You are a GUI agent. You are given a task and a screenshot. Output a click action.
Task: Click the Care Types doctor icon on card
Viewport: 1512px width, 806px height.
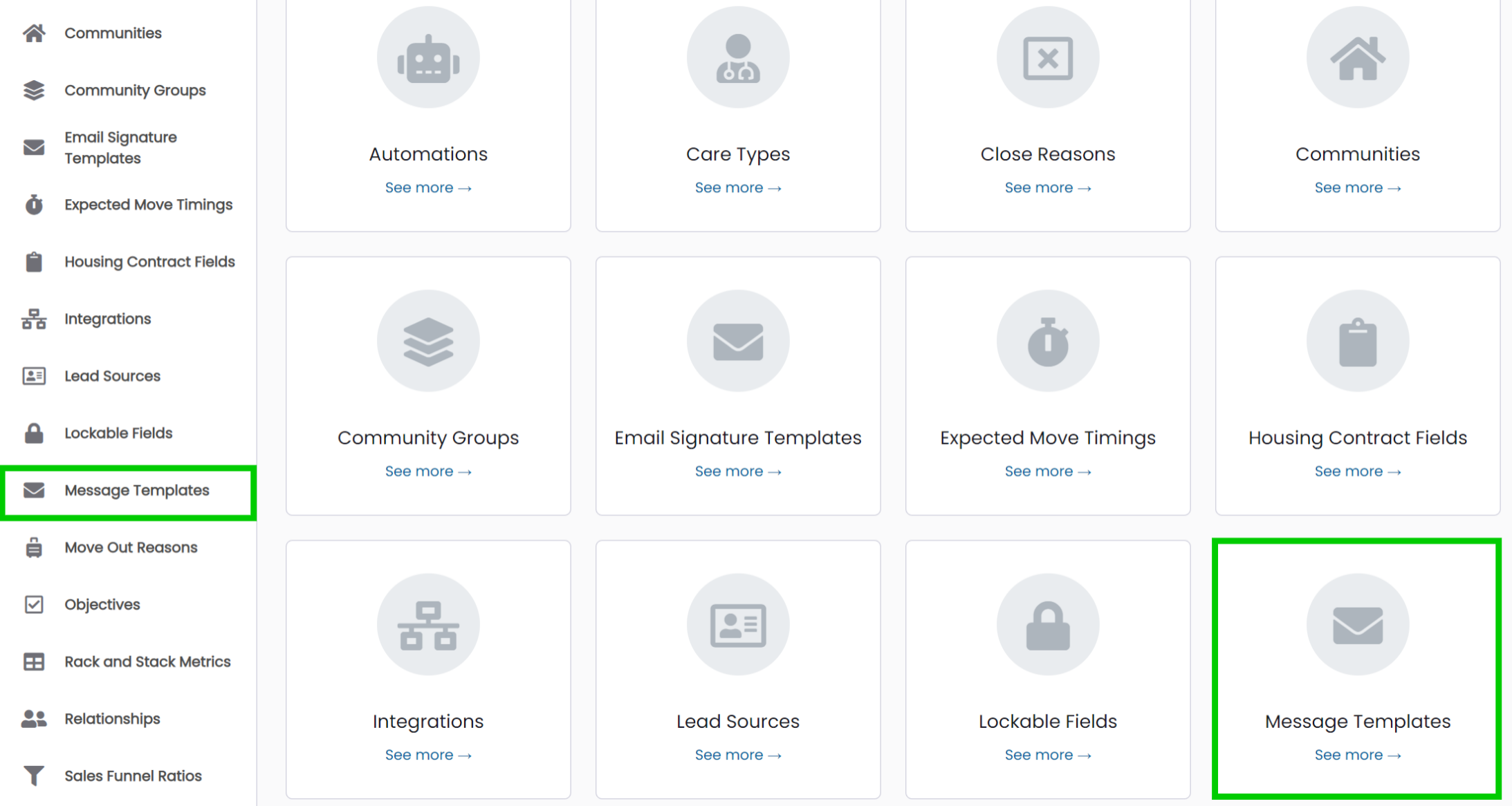[738, 58]
